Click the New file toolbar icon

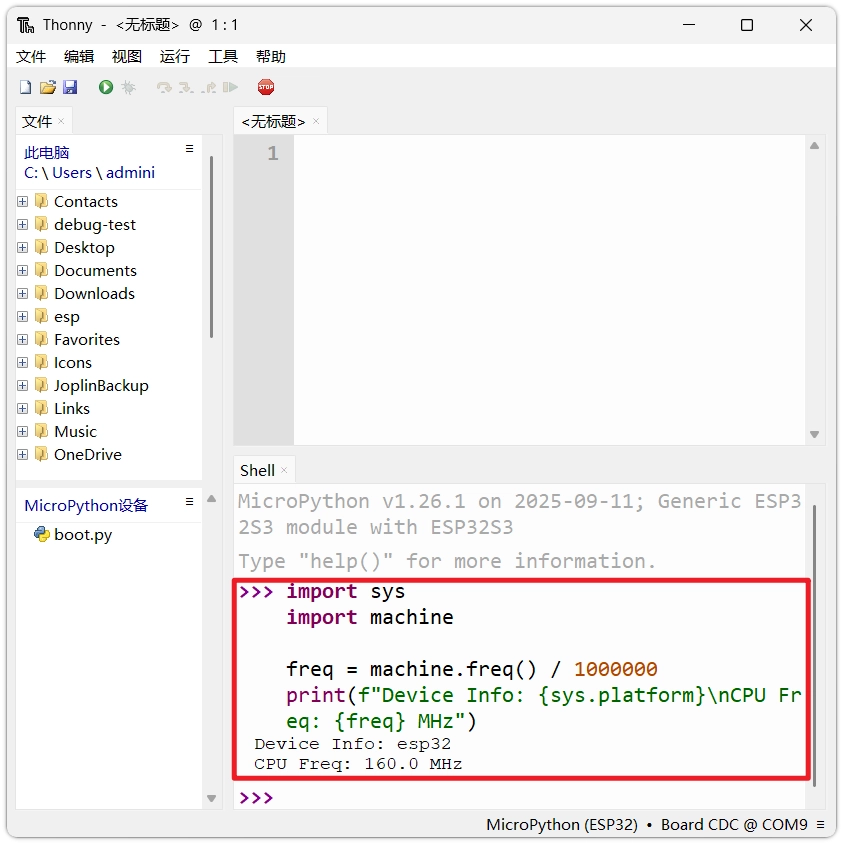coord(25,88)
